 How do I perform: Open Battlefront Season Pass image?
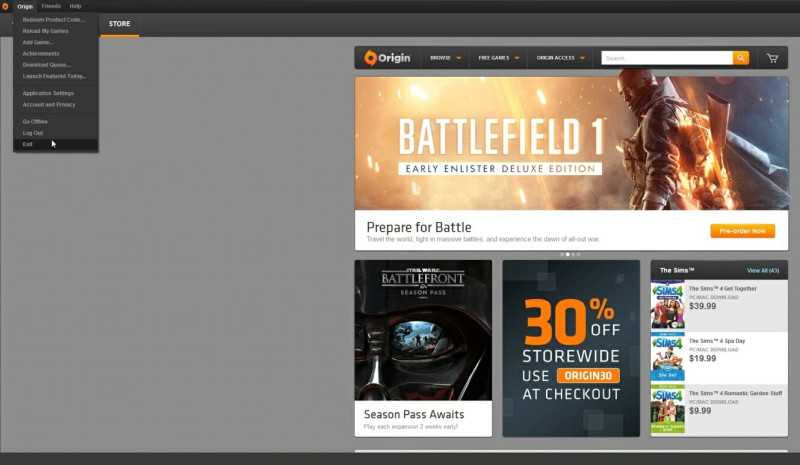pos(423,330)
